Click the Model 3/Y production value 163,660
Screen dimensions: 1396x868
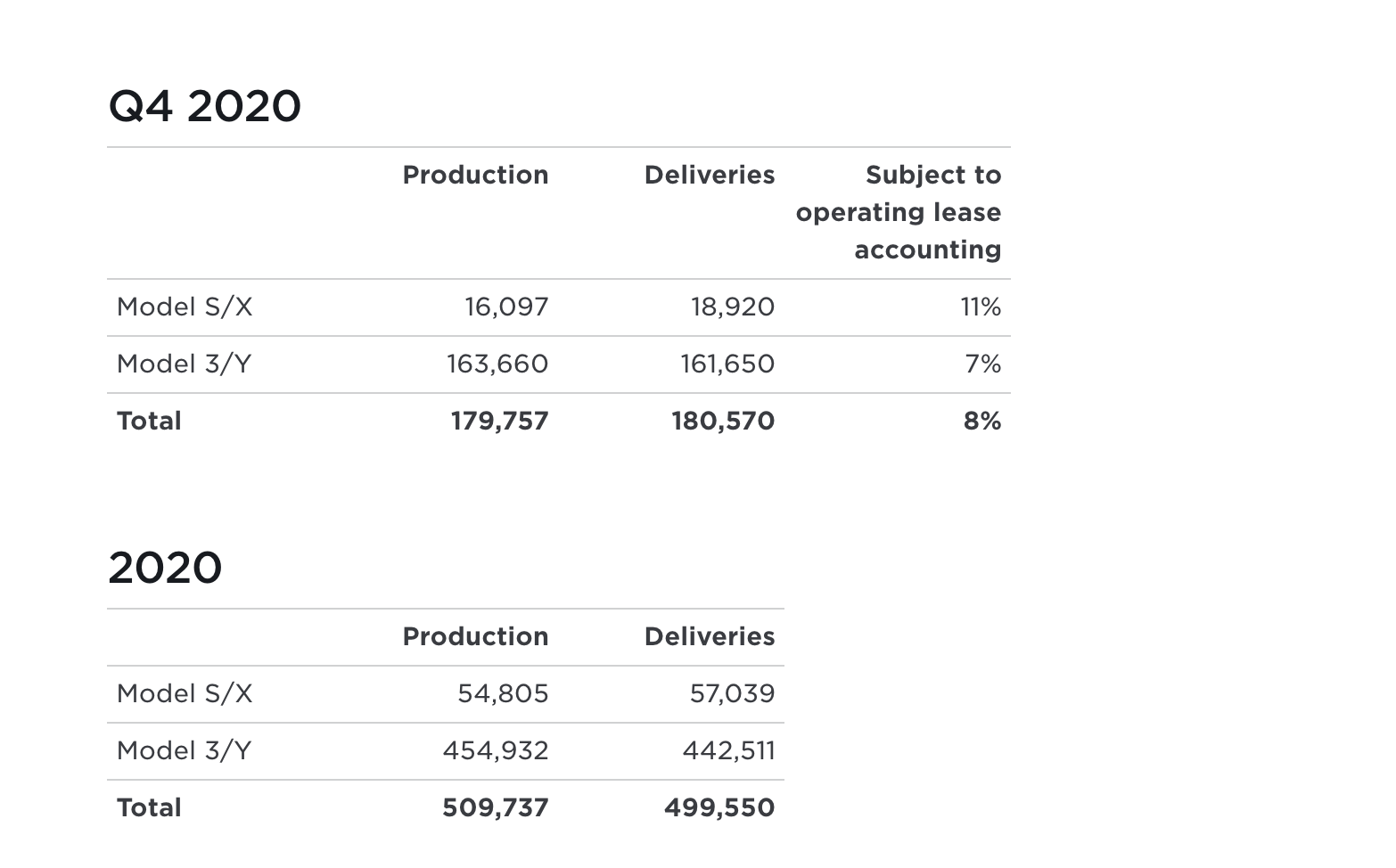click(497, 364)
